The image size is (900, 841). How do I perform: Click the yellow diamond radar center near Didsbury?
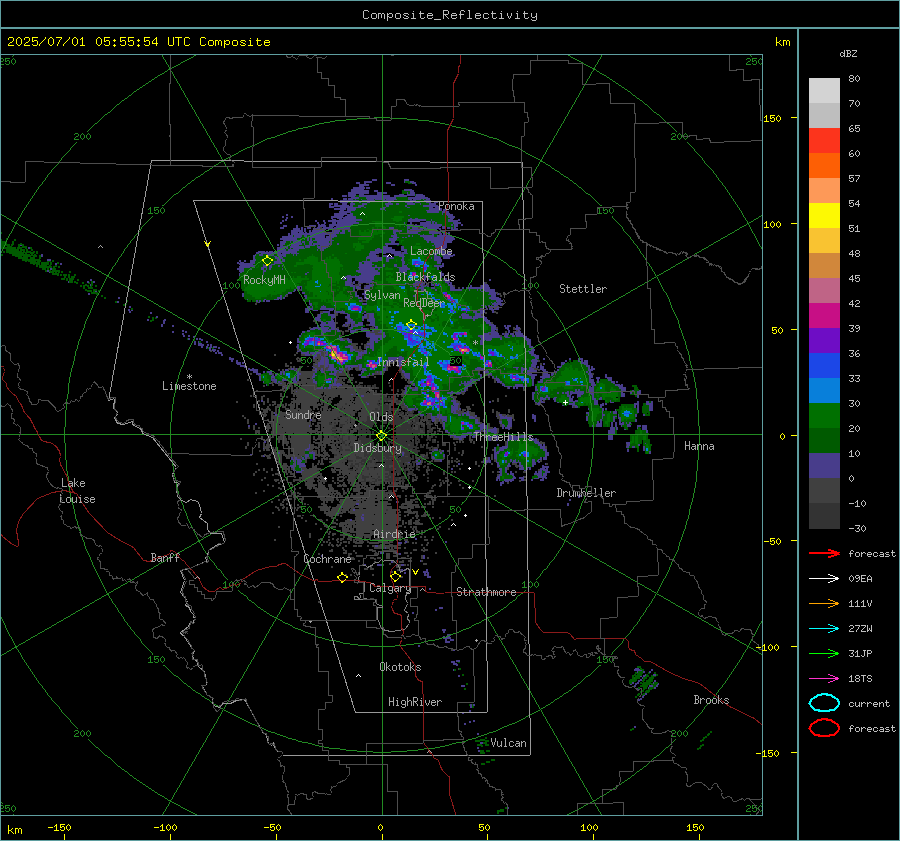pos(381,436)
